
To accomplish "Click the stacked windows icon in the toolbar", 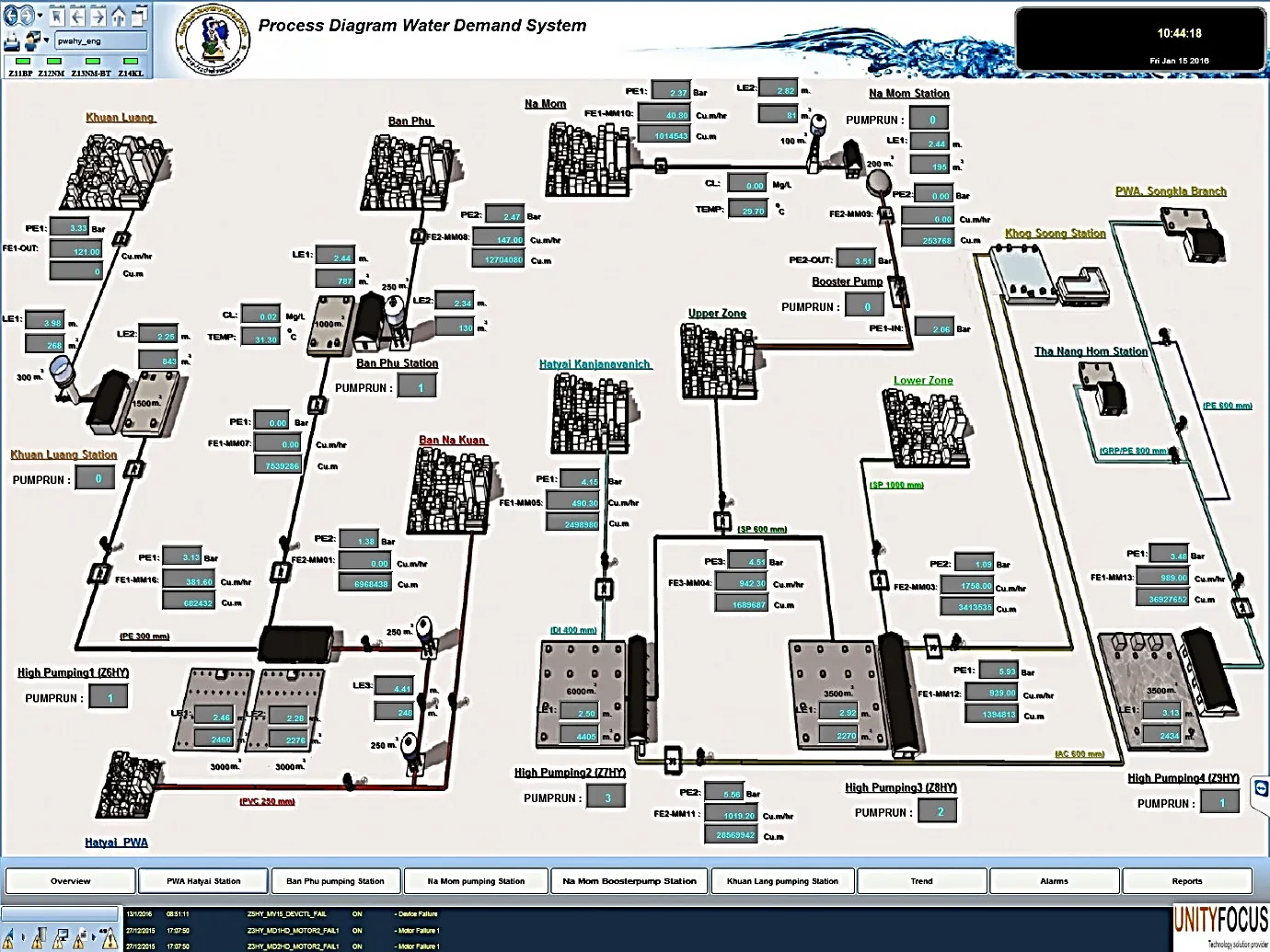I will pos(139,16).
